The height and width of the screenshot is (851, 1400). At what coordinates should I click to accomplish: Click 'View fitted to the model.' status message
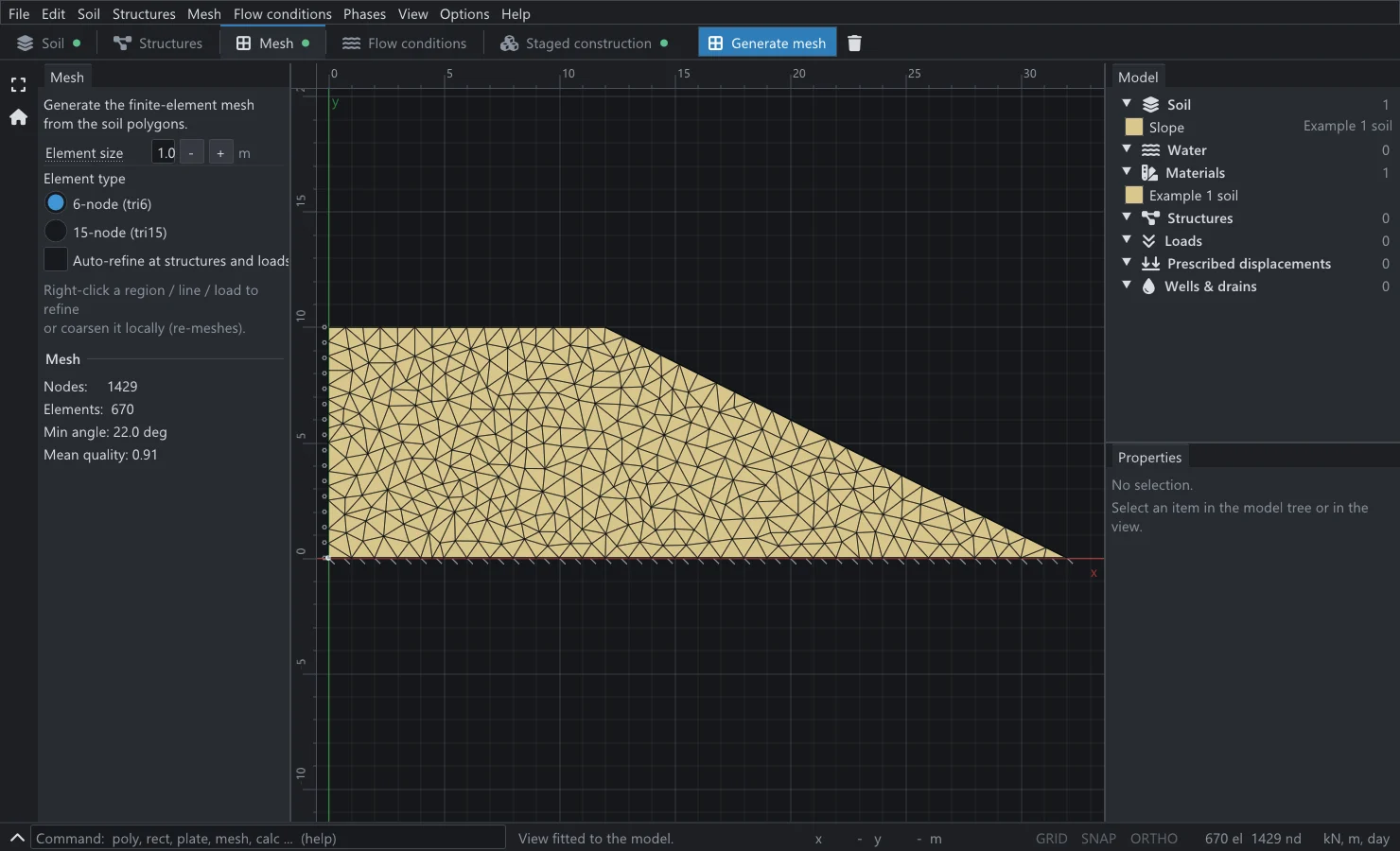click(596, 839)
